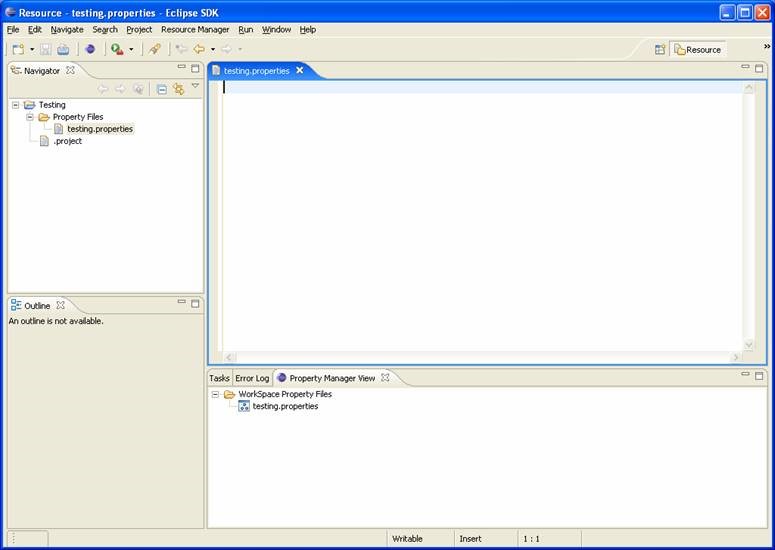Click the Navigator Back arrow icon
This screenshot has width=775, height=550.
[x=103, y=89]
